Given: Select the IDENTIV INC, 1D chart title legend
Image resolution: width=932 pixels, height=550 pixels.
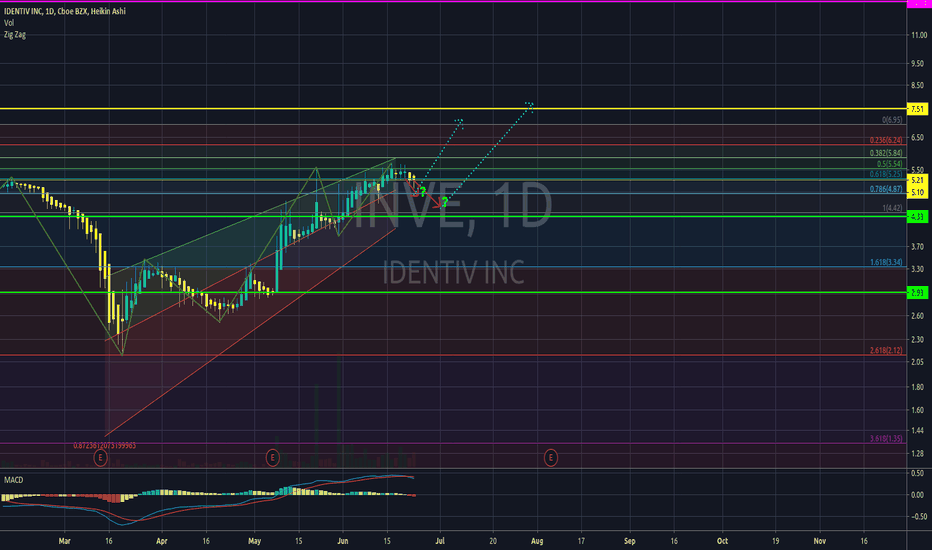Looking at the screenshot, I should click(65, 11).
